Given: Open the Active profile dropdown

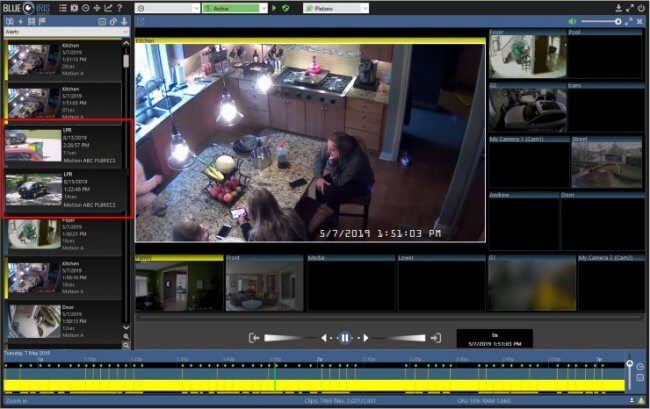Looking at the screenshot, I should [235, 8].
